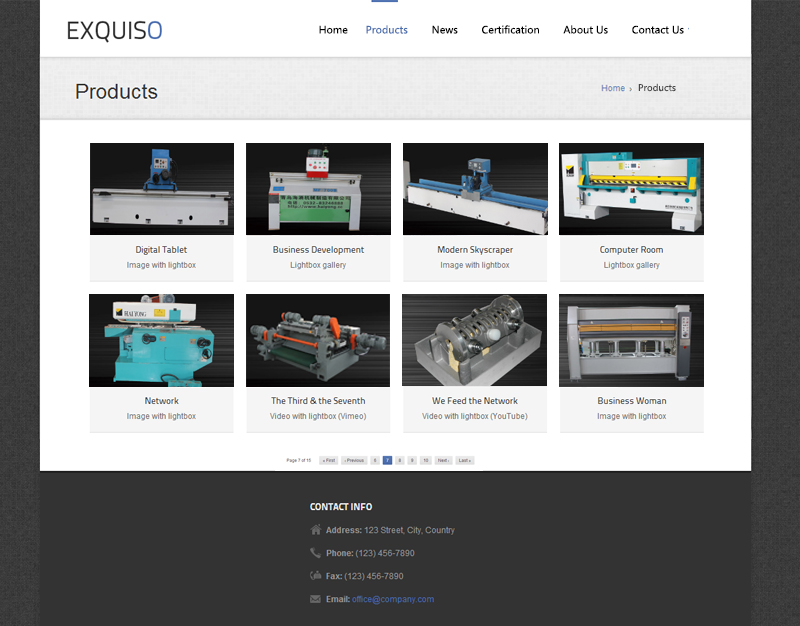Image resolution: width=800 pixels, height=626 pixels.
Task: Click the home icon beside Address
Action: point(316,530)
